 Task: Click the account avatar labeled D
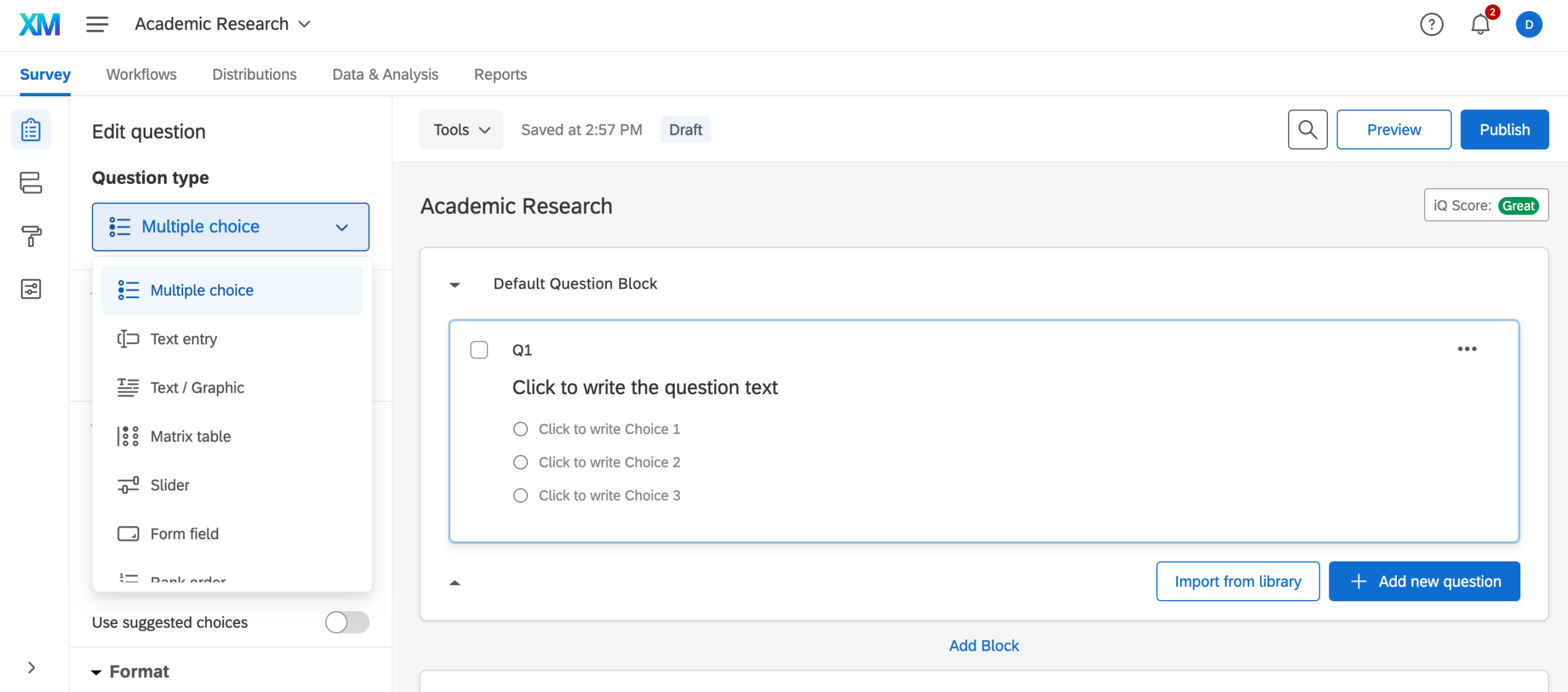[1529, 25]
